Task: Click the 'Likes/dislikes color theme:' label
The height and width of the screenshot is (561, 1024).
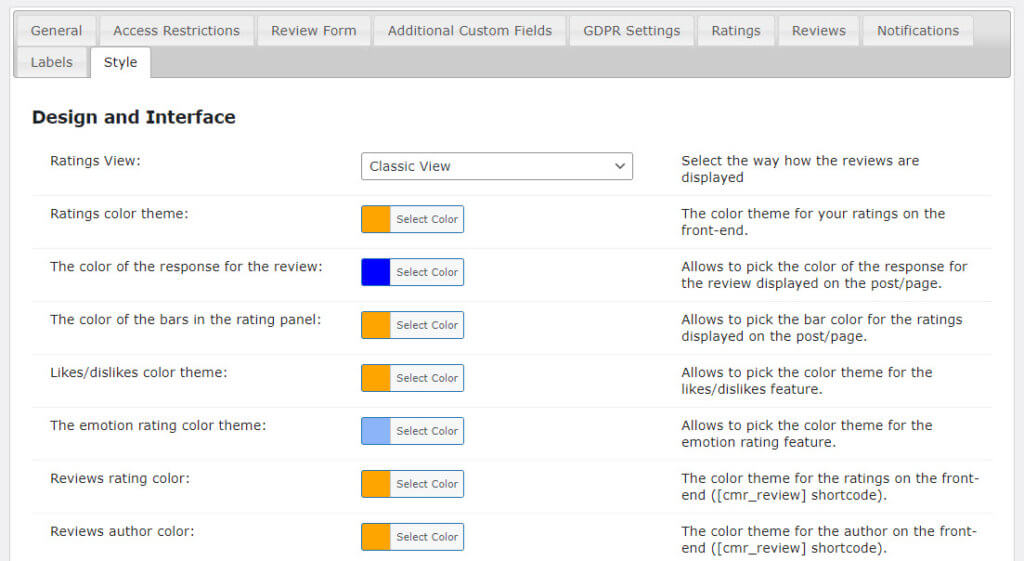Action: pos(138,372)
